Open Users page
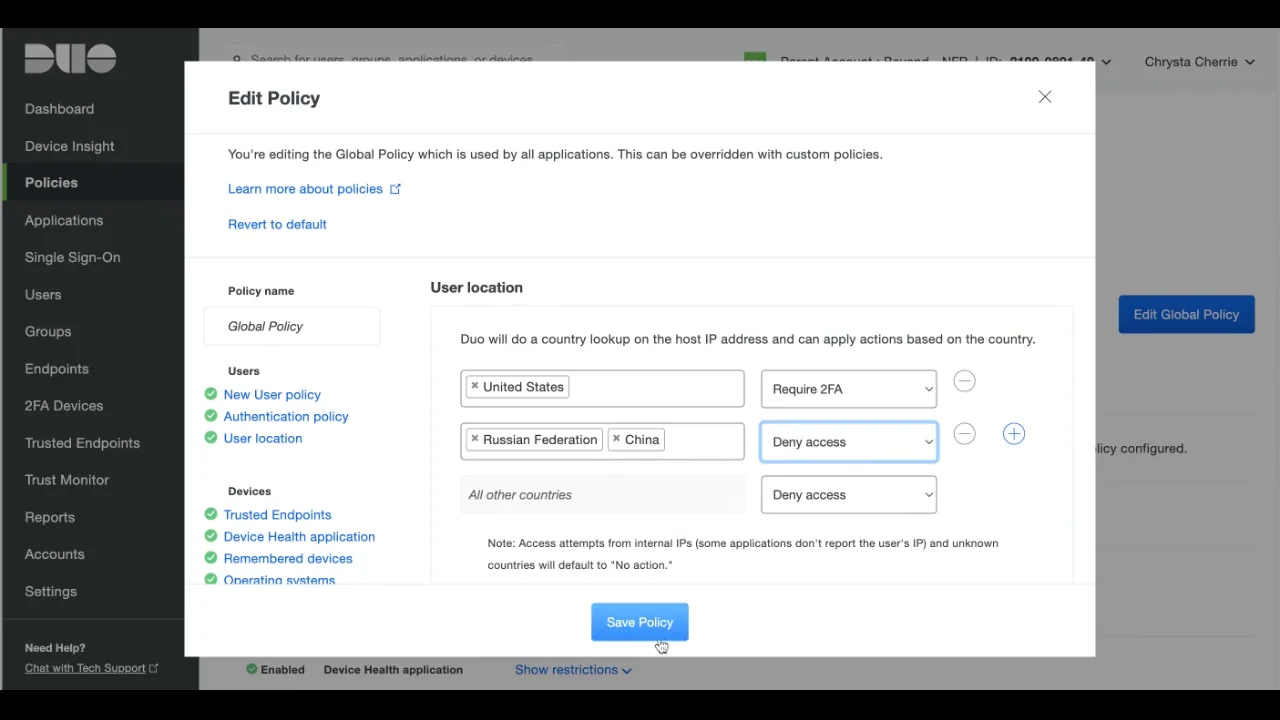1280x720 pixels. pos(43,295)
